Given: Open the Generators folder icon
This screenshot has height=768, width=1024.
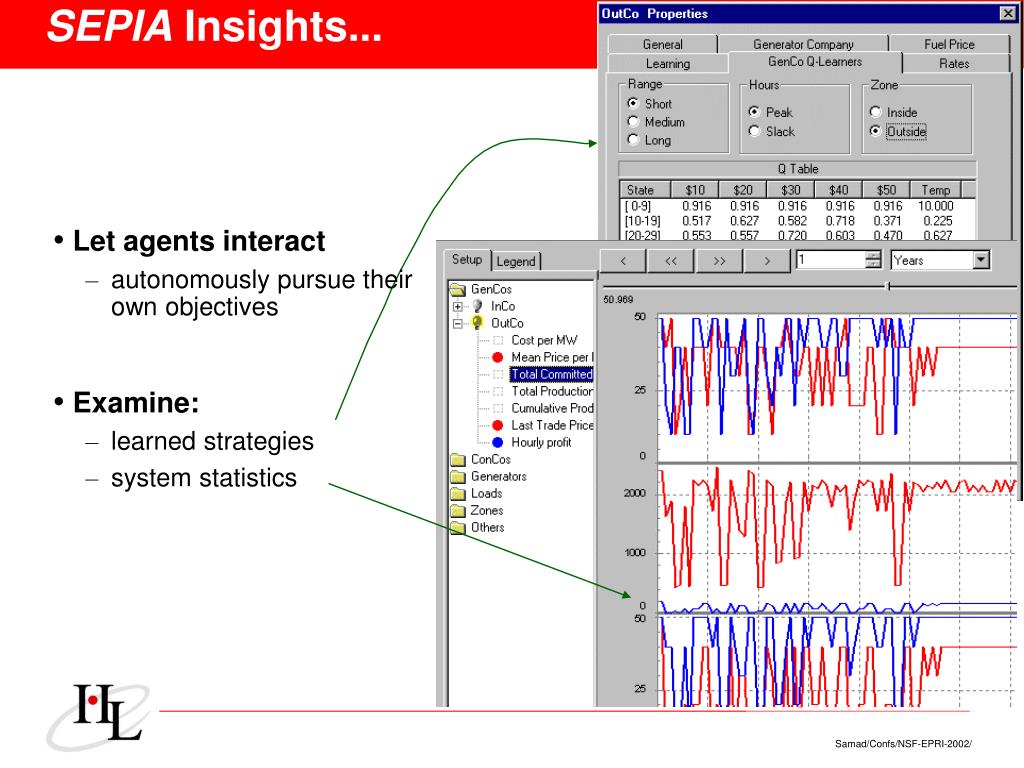Looking at the screenshot, I should pos(458,477).
